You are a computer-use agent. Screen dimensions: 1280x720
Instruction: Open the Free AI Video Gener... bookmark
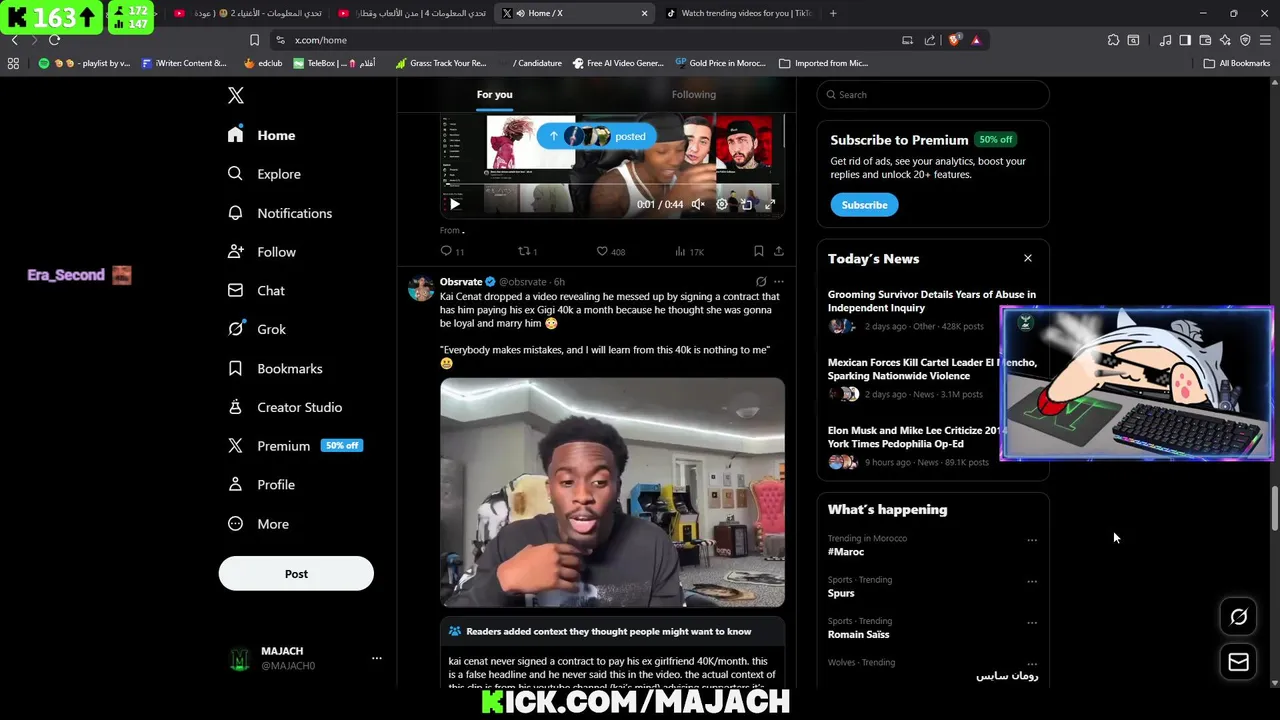pyautogui.click(x=618, y=63)
